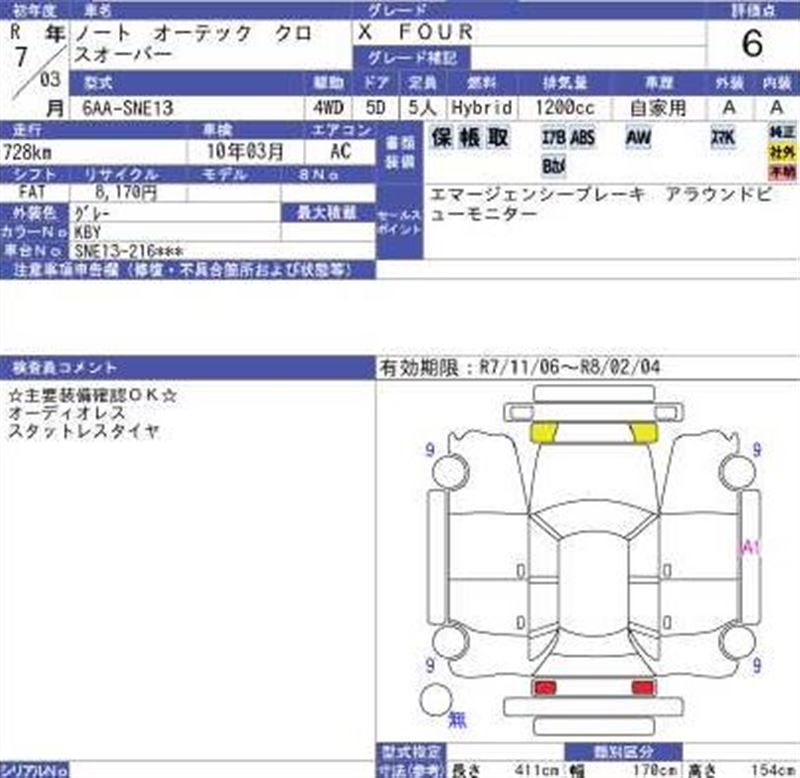Click the 取 document badge
The image size is (800, 778).
click(497, 137)
